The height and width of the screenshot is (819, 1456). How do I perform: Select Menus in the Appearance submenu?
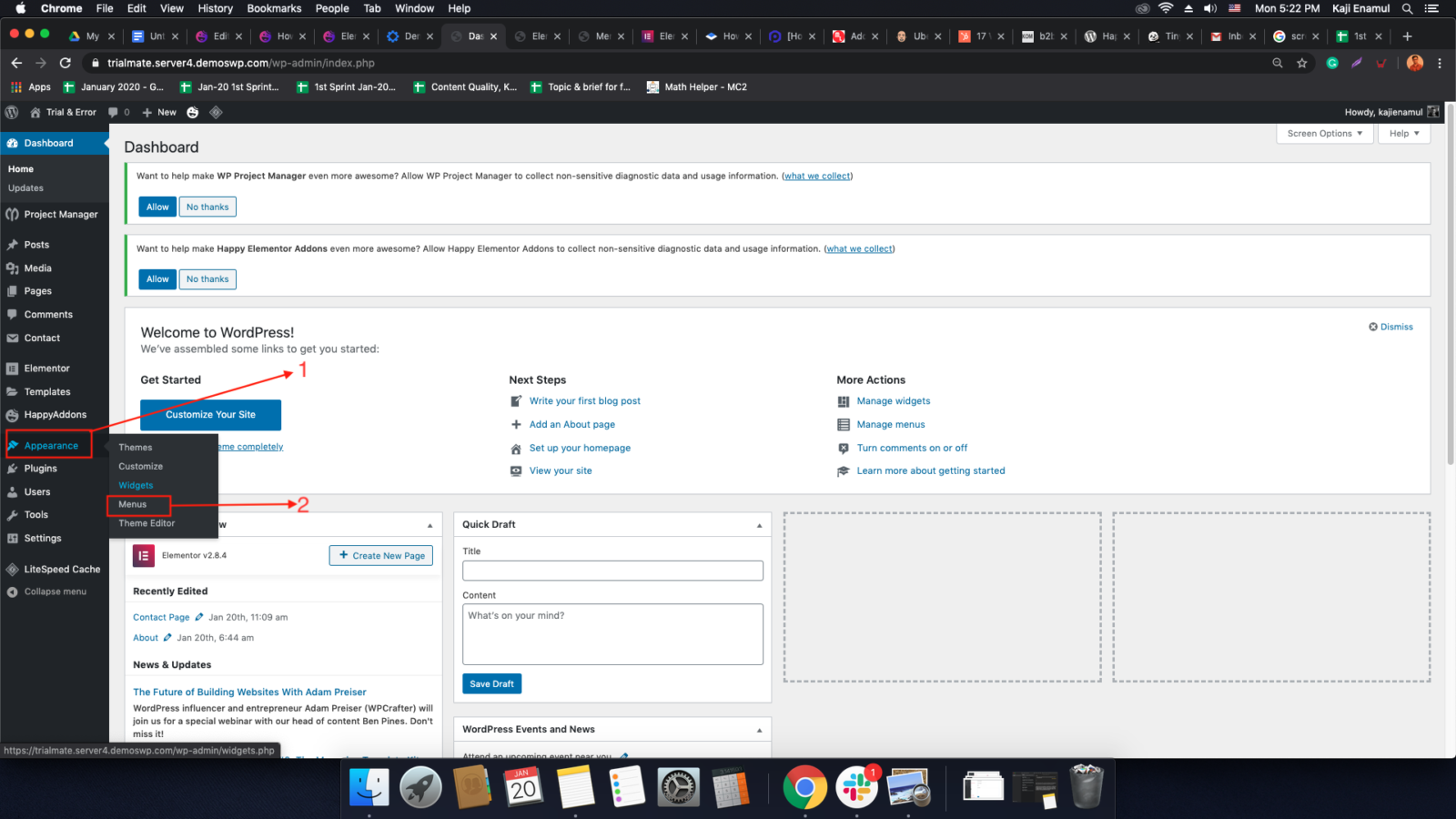[x=133, y=504]
